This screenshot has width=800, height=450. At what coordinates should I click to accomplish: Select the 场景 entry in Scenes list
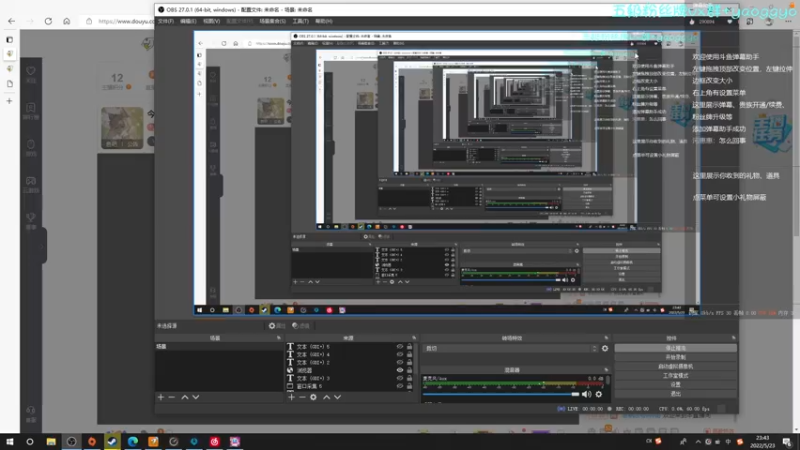pos(219,346)
